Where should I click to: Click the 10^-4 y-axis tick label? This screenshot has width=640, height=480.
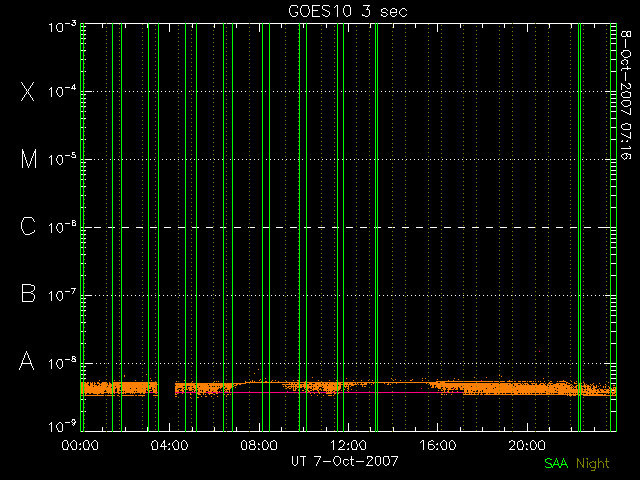pyautogui.click(x=62, y=91)
